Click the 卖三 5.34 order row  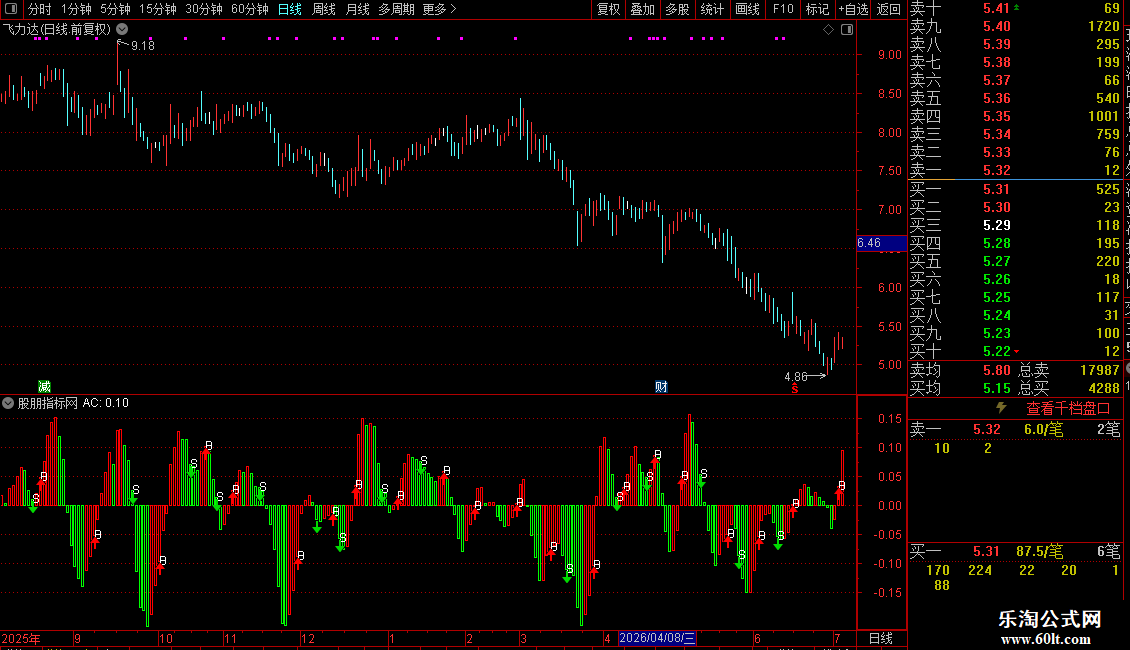click(x=1015, y=135)
